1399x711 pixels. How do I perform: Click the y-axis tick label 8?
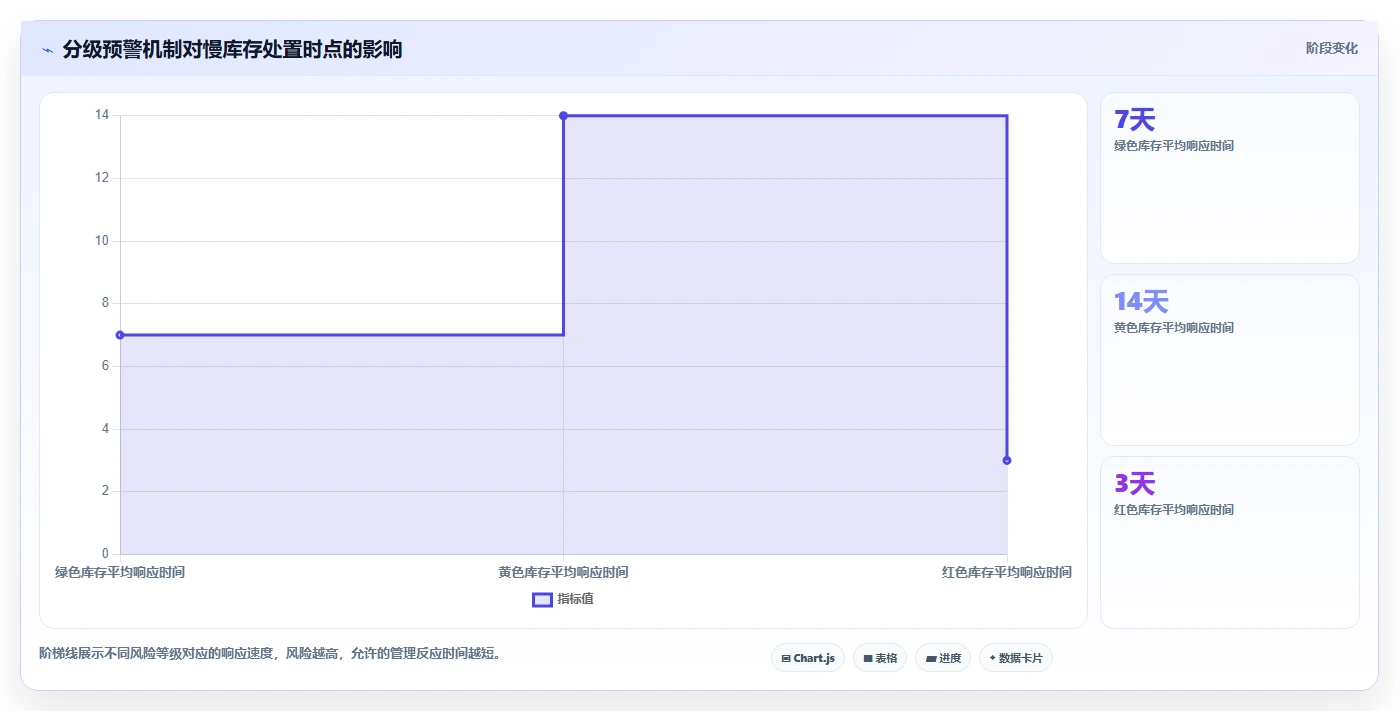pyautogui.click(x=105, y=303)
